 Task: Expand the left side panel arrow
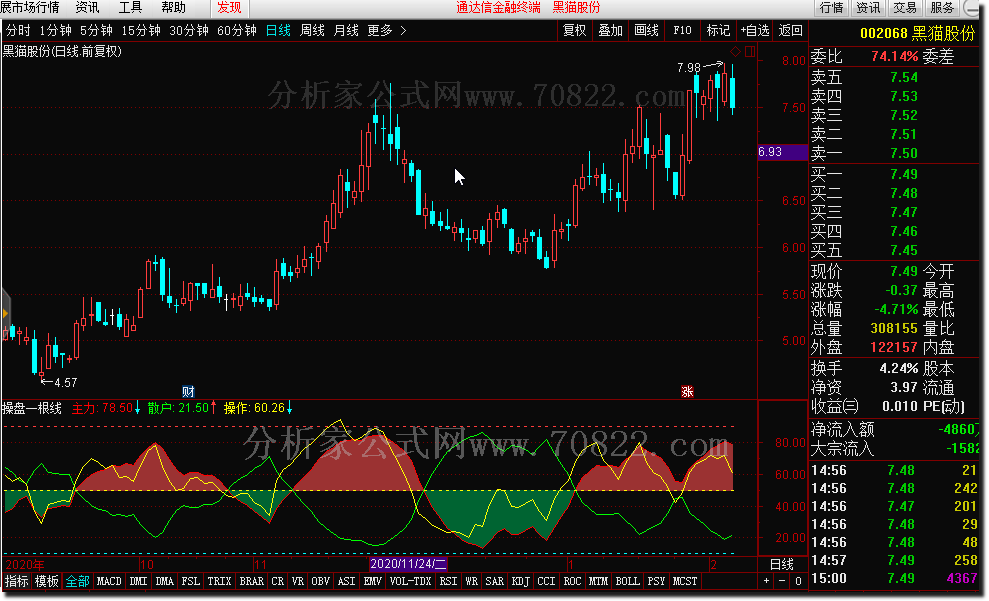pyautogui.click(x=5, y=313)
